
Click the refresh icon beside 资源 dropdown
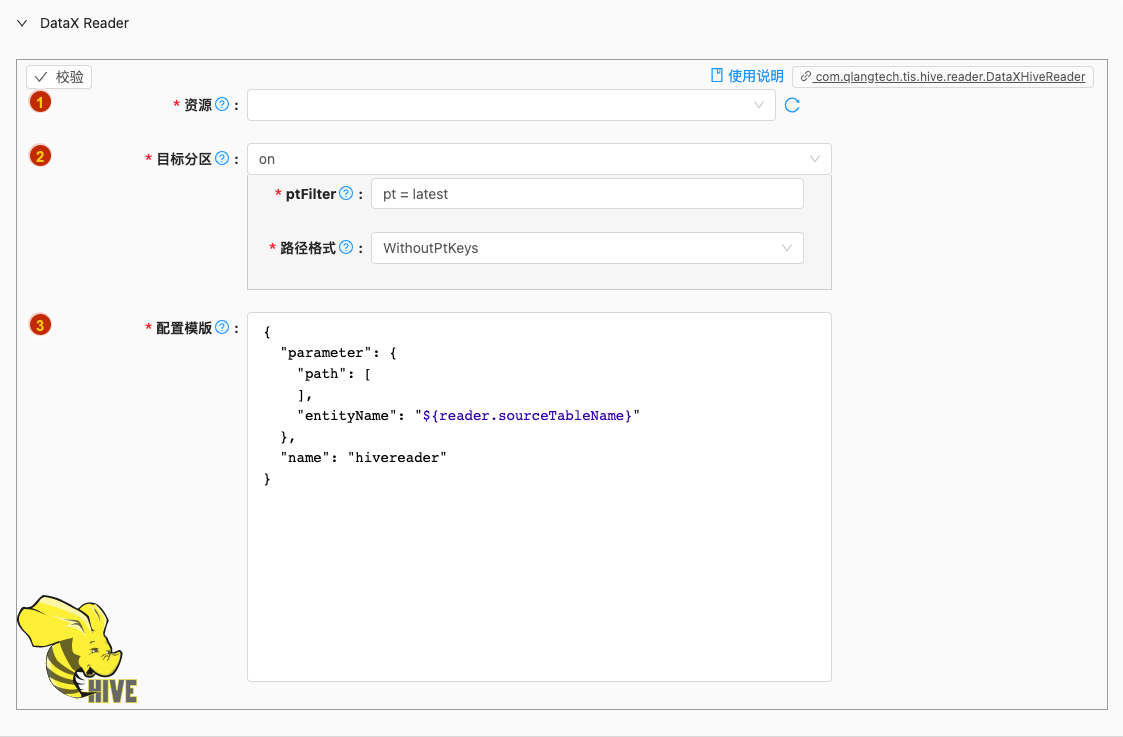pyautogui.click(x=791, y=105)
